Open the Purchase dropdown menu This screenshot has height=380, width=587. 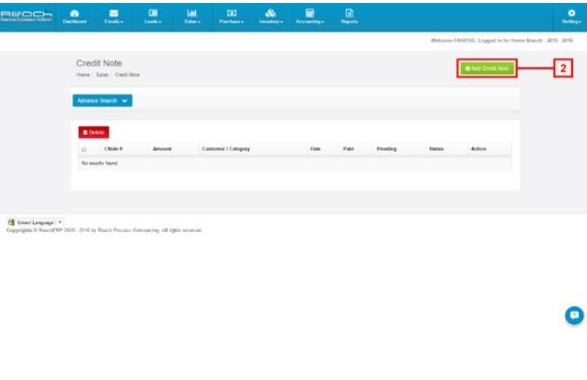(x=231, y=17)
